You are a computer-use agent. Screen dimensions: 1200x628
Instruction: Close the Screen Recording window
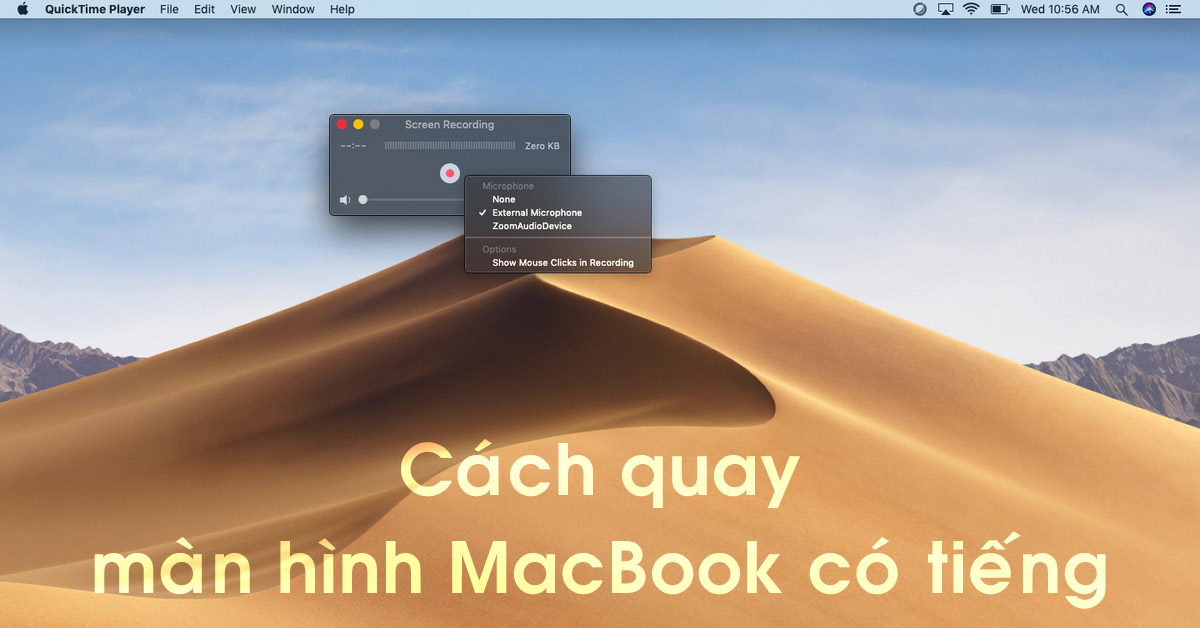(341, 124)
